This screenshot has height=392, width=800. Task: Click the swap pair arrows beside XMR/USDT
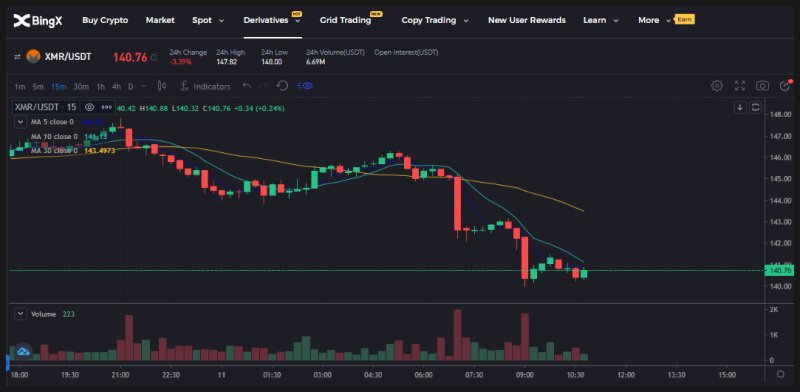[17, 57]
